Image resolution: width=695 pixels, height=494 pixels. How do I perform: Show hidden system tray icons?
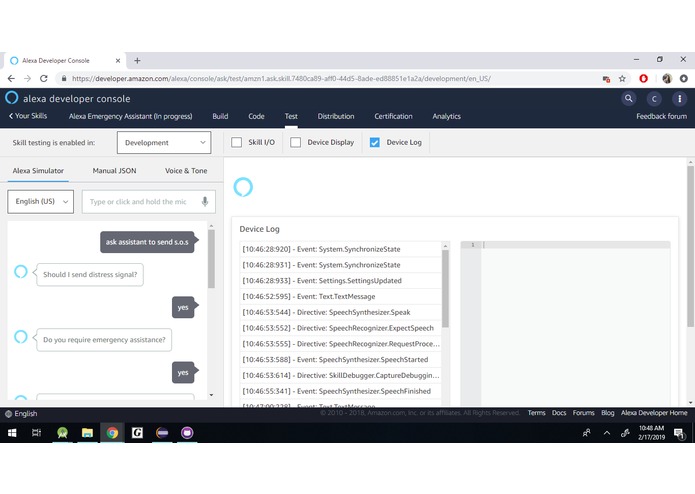607,433
